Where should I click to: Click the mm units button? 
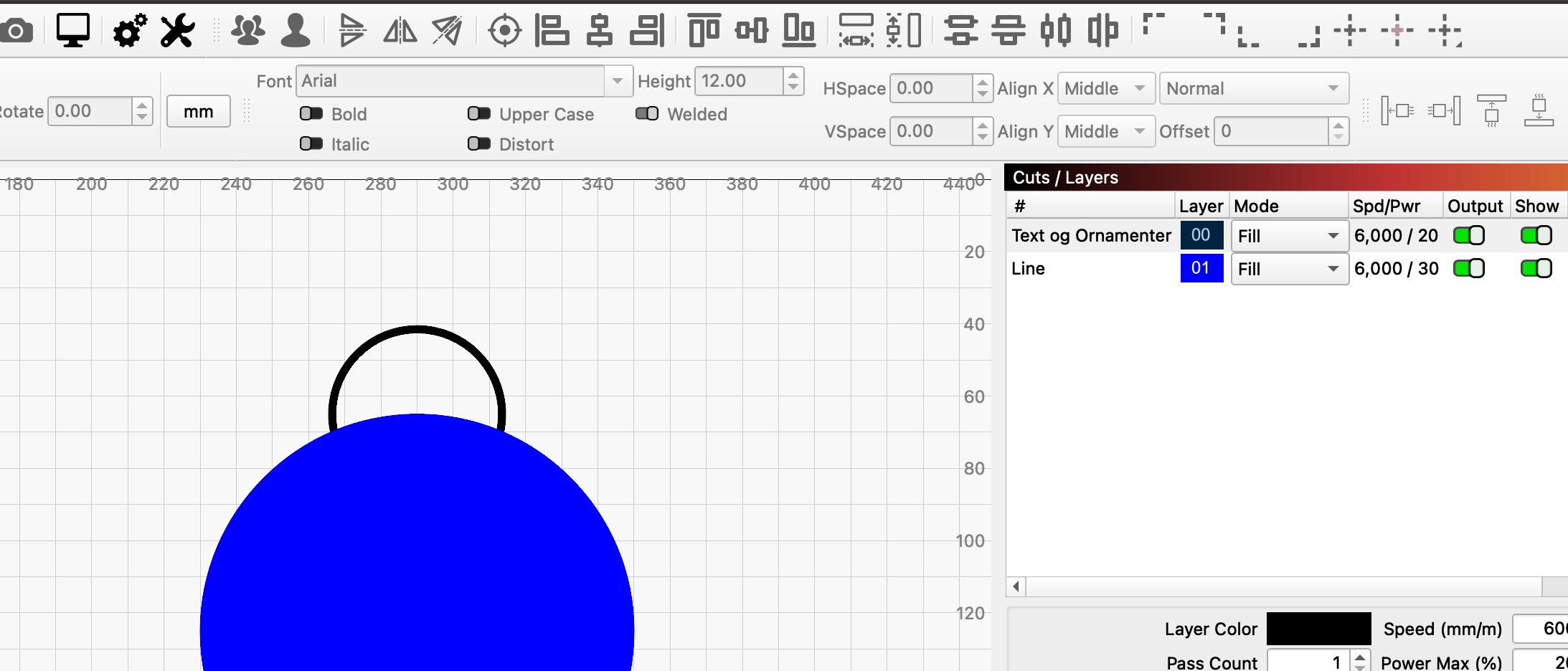pos(199,112)
